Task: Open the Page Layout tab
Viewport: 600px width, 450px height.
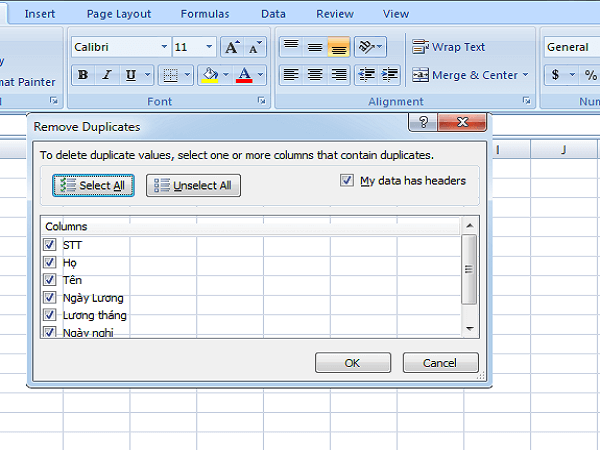Action: point(119,14)
